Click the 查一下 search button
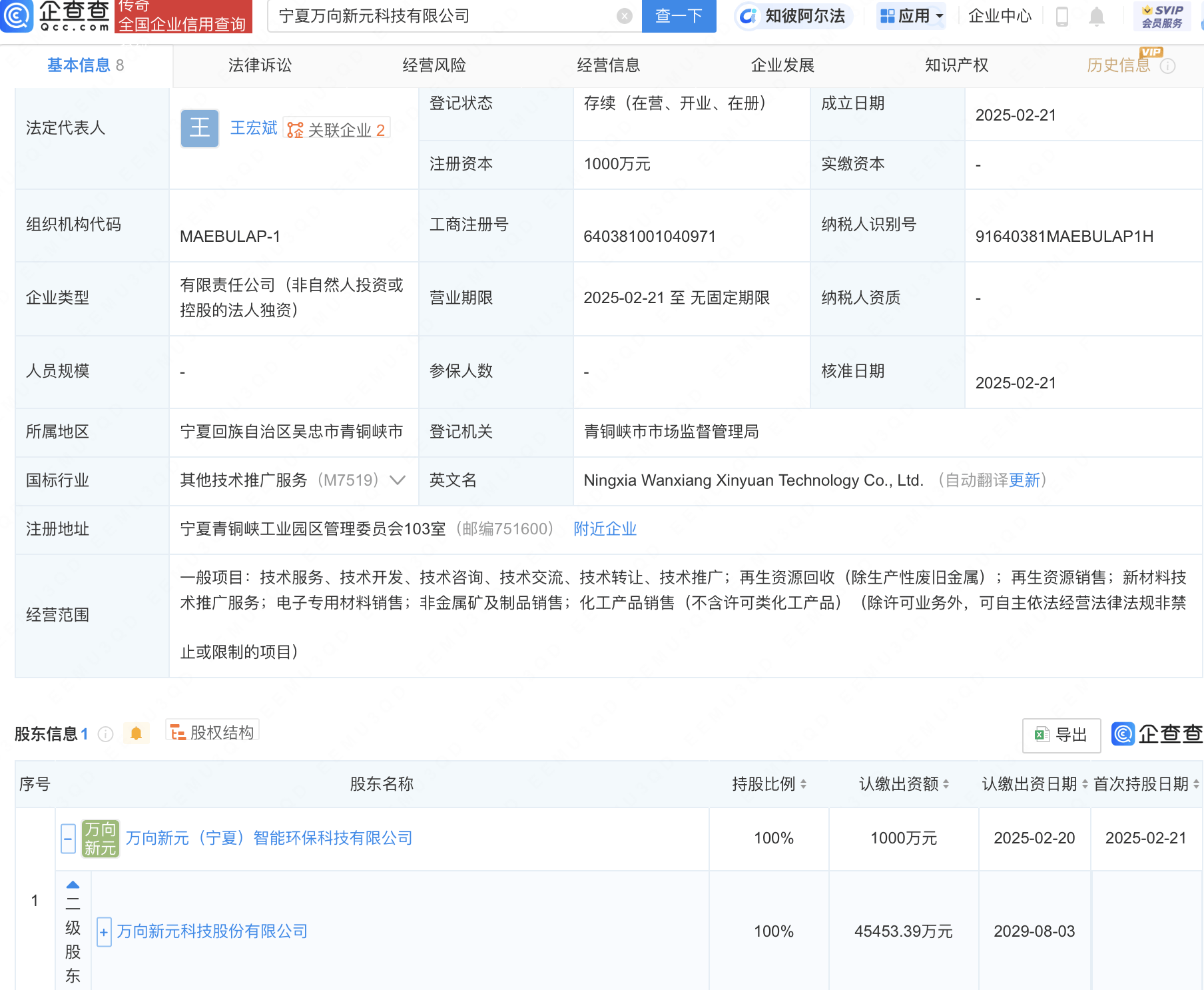 point(679,16)
